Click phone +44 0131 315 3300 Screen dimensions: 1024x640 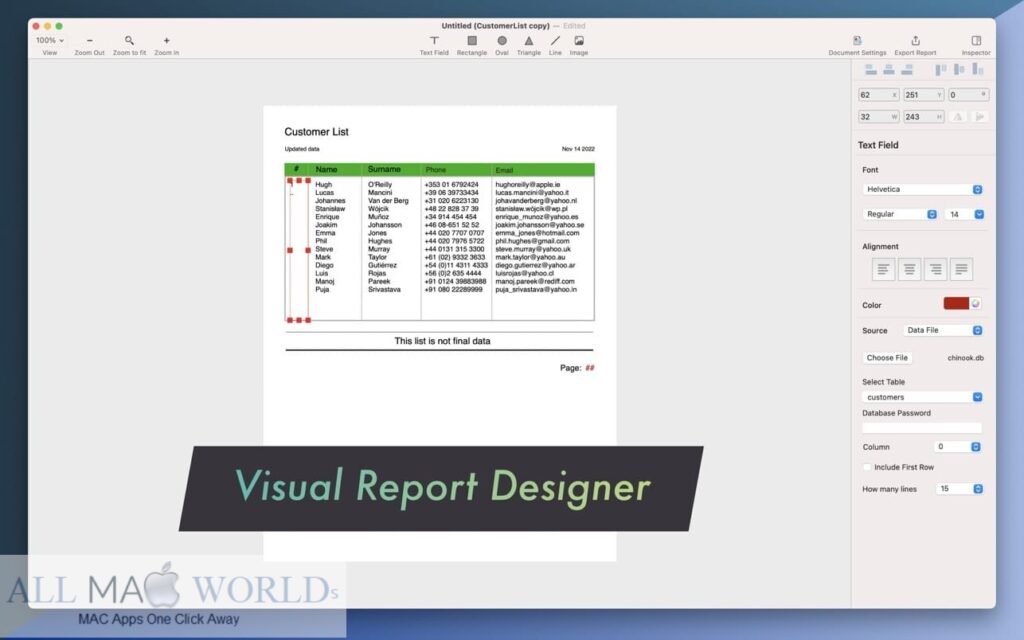(x=454, y=249)
